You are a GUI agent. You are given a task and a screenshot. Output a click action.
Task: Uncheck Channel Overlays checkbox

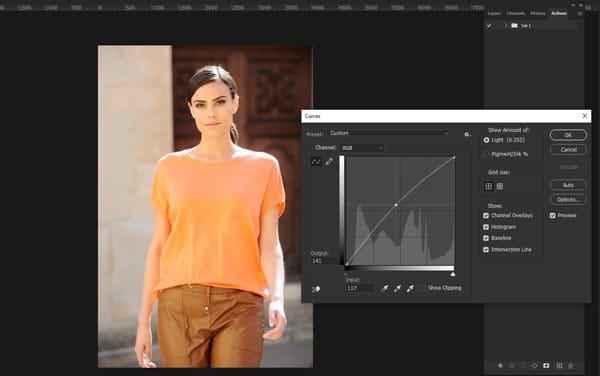tap(486, 215)
